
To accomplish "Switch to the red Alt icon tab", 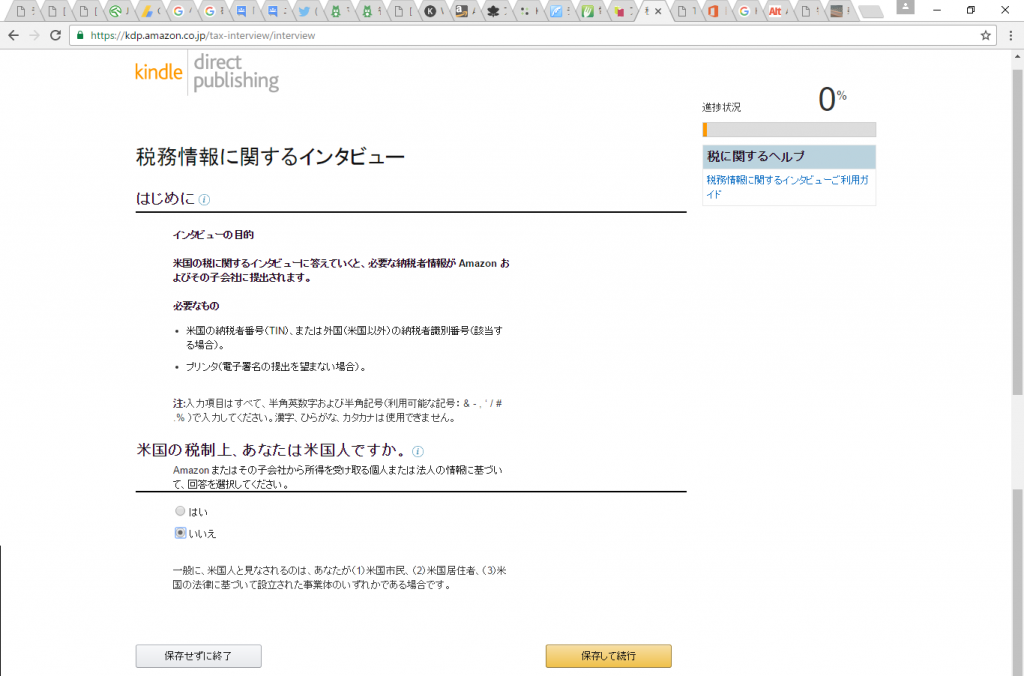I will (775, 11).
